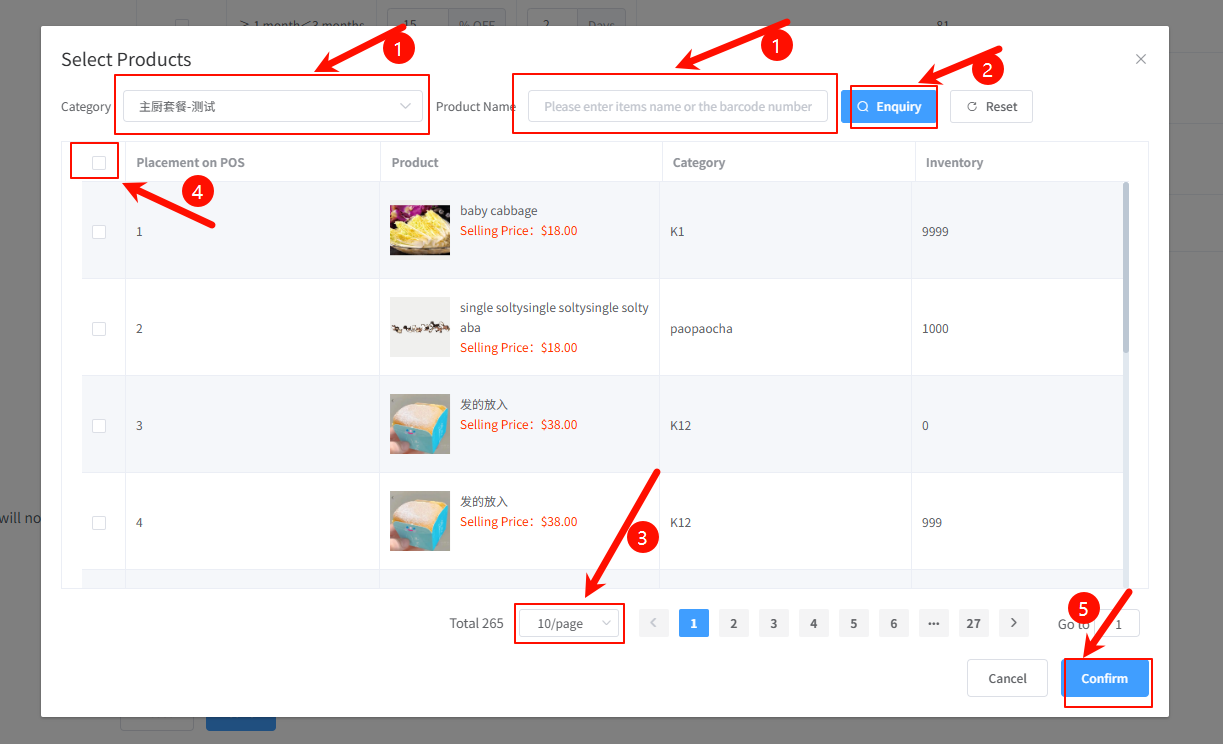Go to next page using right arrow
The height and width of the screenshot is (744, 1223).
pyautogui.click(x=1013, y=623)
